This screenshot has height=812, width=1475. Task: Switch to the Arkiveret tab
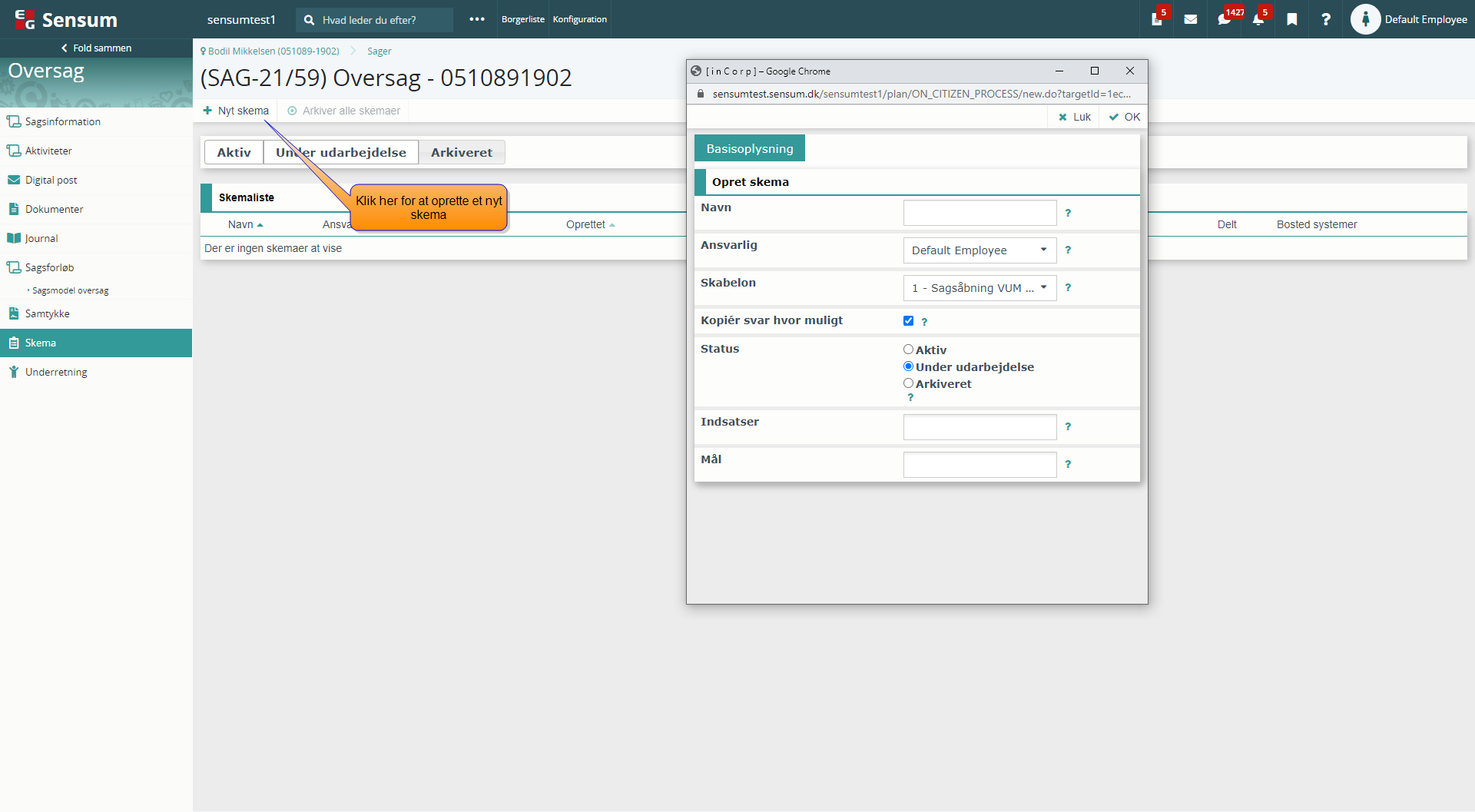click(462, 152)
